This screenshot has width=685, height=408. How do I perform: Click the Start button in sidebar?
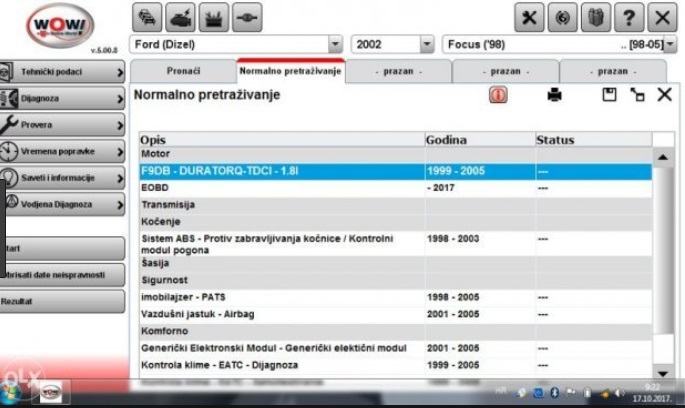coord(62,249)
